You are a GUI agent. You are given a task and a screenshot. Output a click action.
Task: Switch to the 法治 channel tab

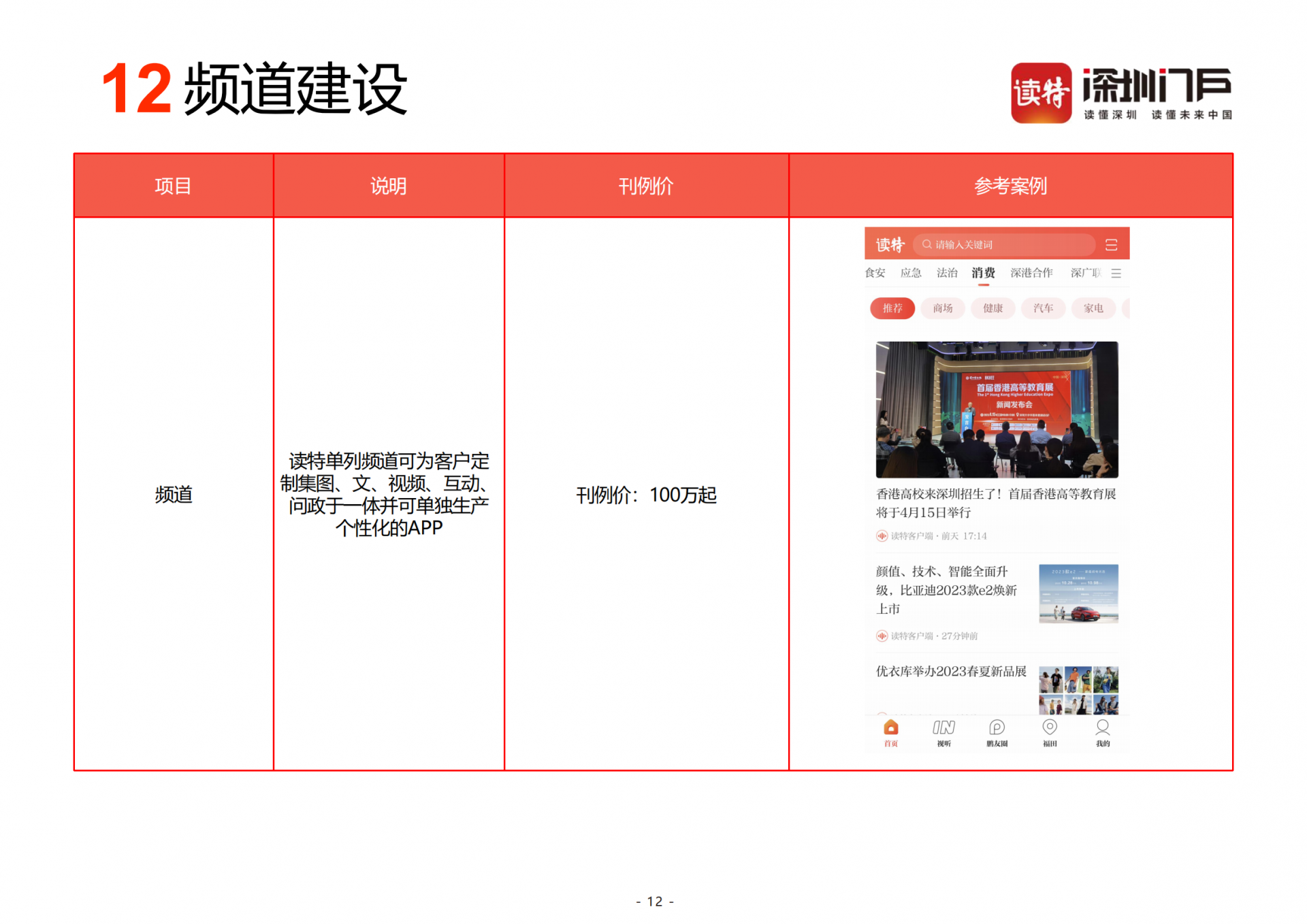[x=947, y=273]
